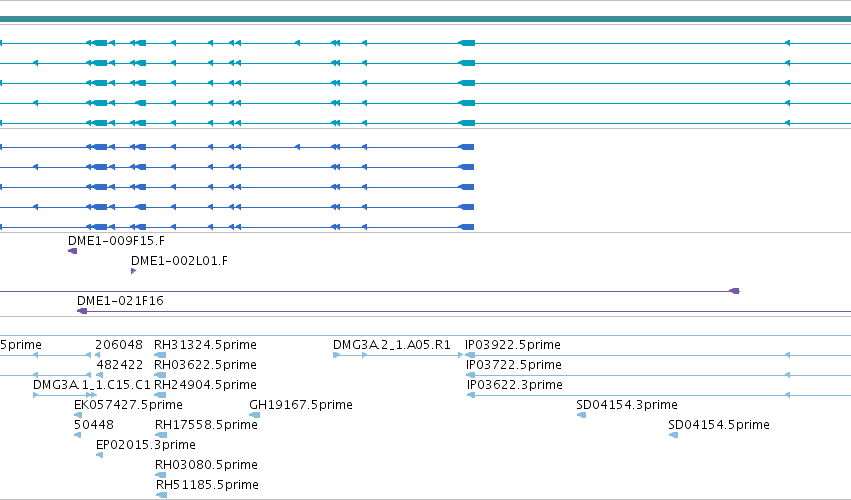This screenshot has width=851, height=500.
Task: Select the DME1-002L01.F label
Action: [179, 261]
